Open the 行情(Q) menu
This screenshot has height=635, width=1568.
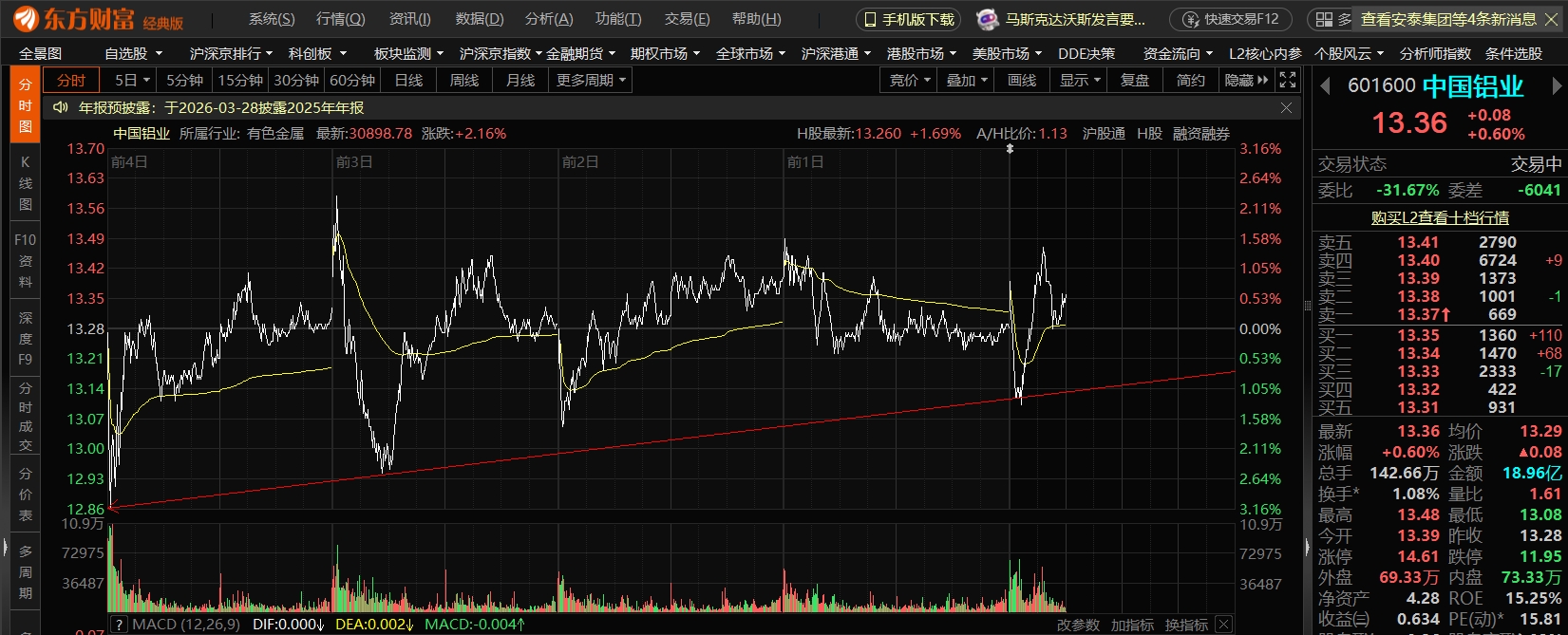click(x=340, y=19)
